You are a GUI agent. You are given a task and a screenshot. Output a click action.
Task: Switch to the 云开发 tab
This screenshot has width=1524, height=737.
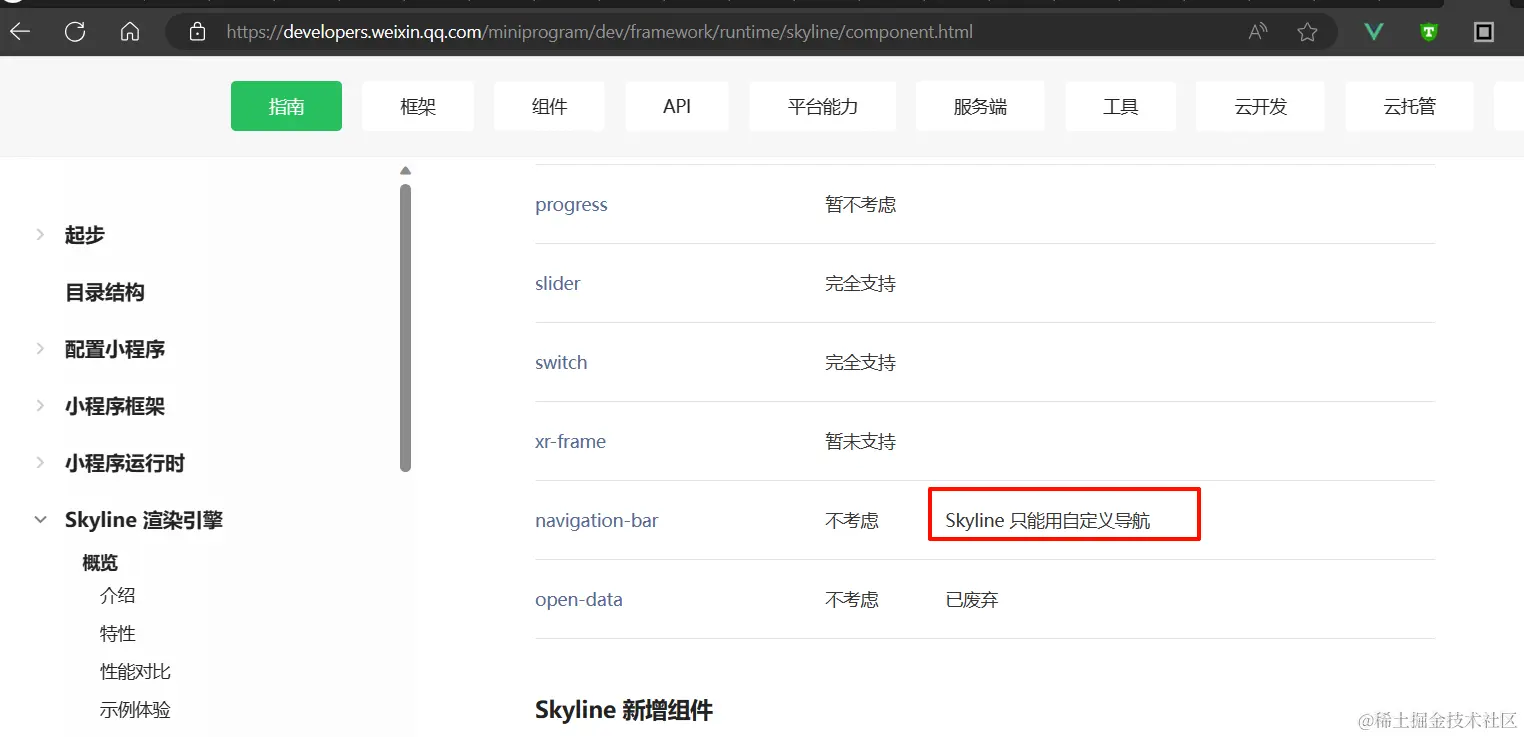(x=1260, y=105)
